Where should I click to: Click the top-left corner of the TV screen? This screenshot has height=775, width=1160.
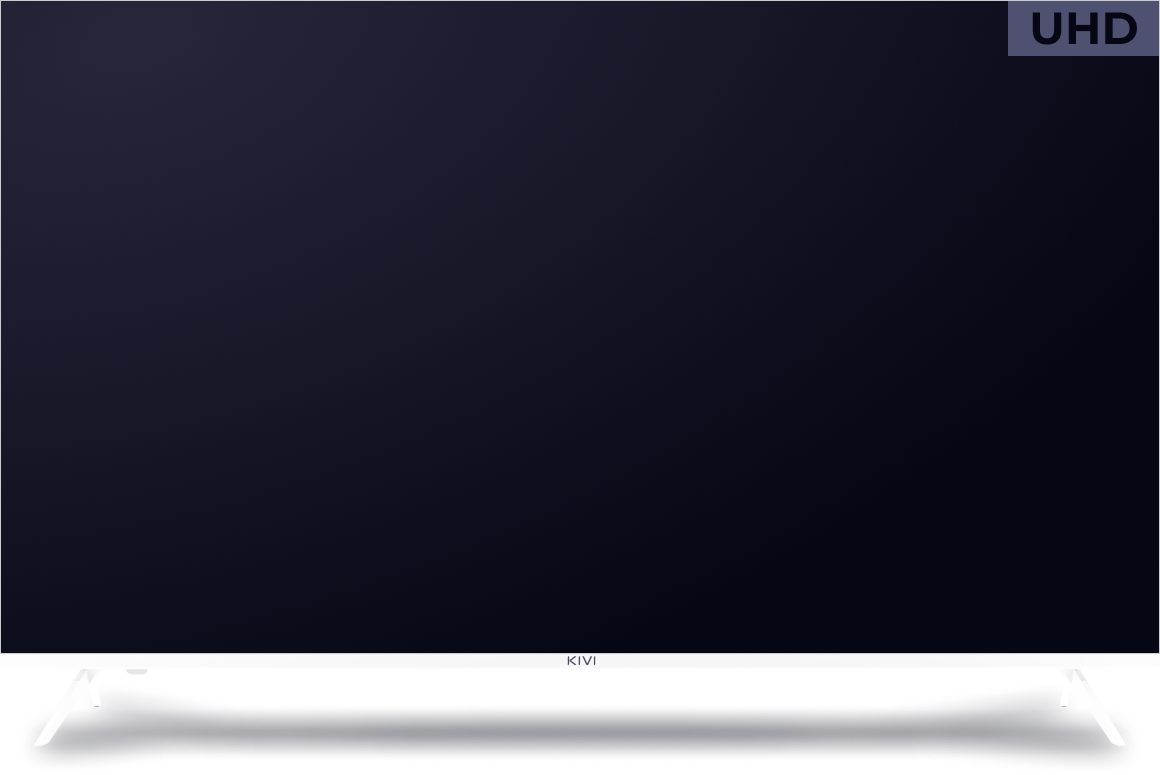coord(5,5)
